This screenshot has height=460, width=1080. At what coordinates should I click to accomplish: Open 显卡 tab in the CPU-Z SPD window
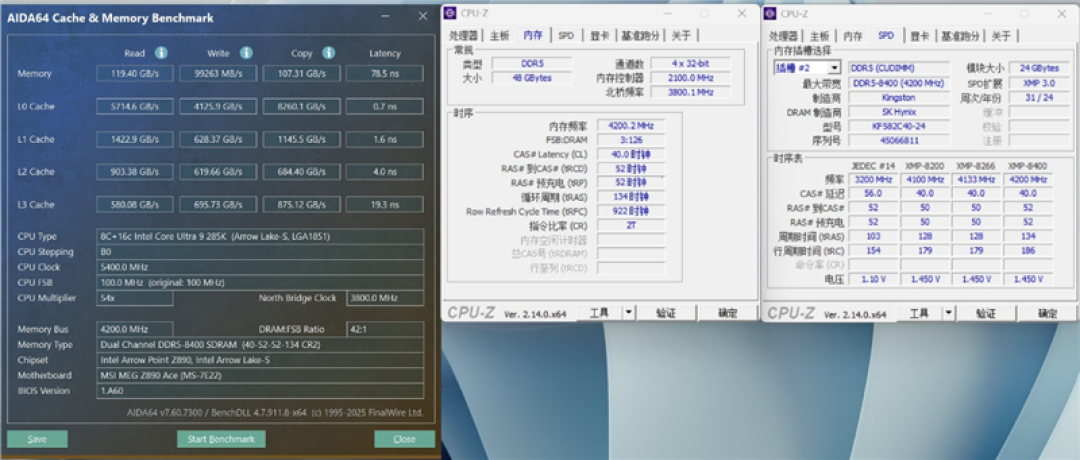(x=919, y=36)
